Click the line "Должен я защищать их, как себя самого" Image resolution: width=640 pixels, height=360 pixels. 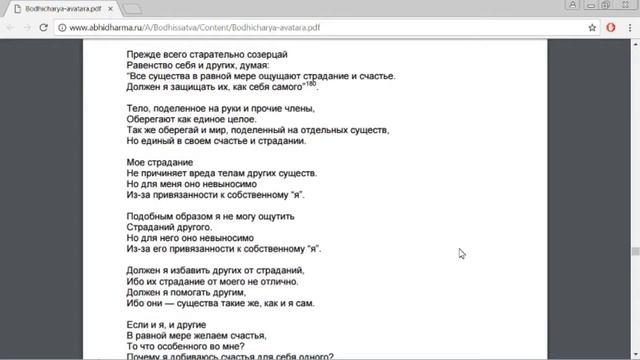tap(216, 87)
